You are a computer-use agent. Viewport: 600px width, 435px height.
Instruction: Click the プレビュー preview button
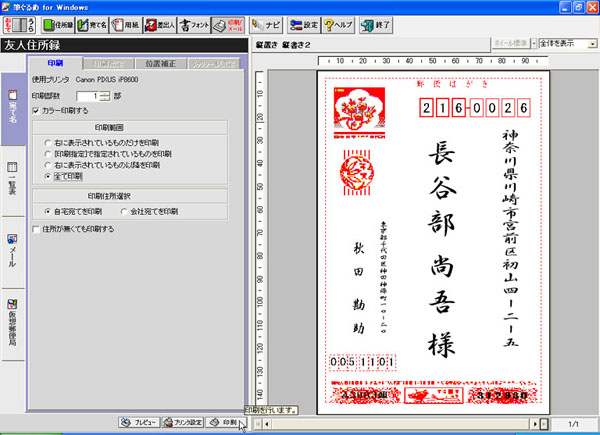(x=139, y=422)
